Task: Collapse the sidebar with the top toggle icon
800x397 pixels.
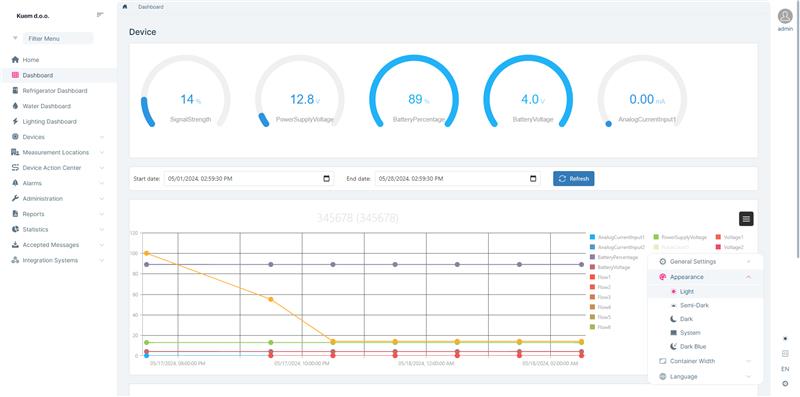Action: 100,15
